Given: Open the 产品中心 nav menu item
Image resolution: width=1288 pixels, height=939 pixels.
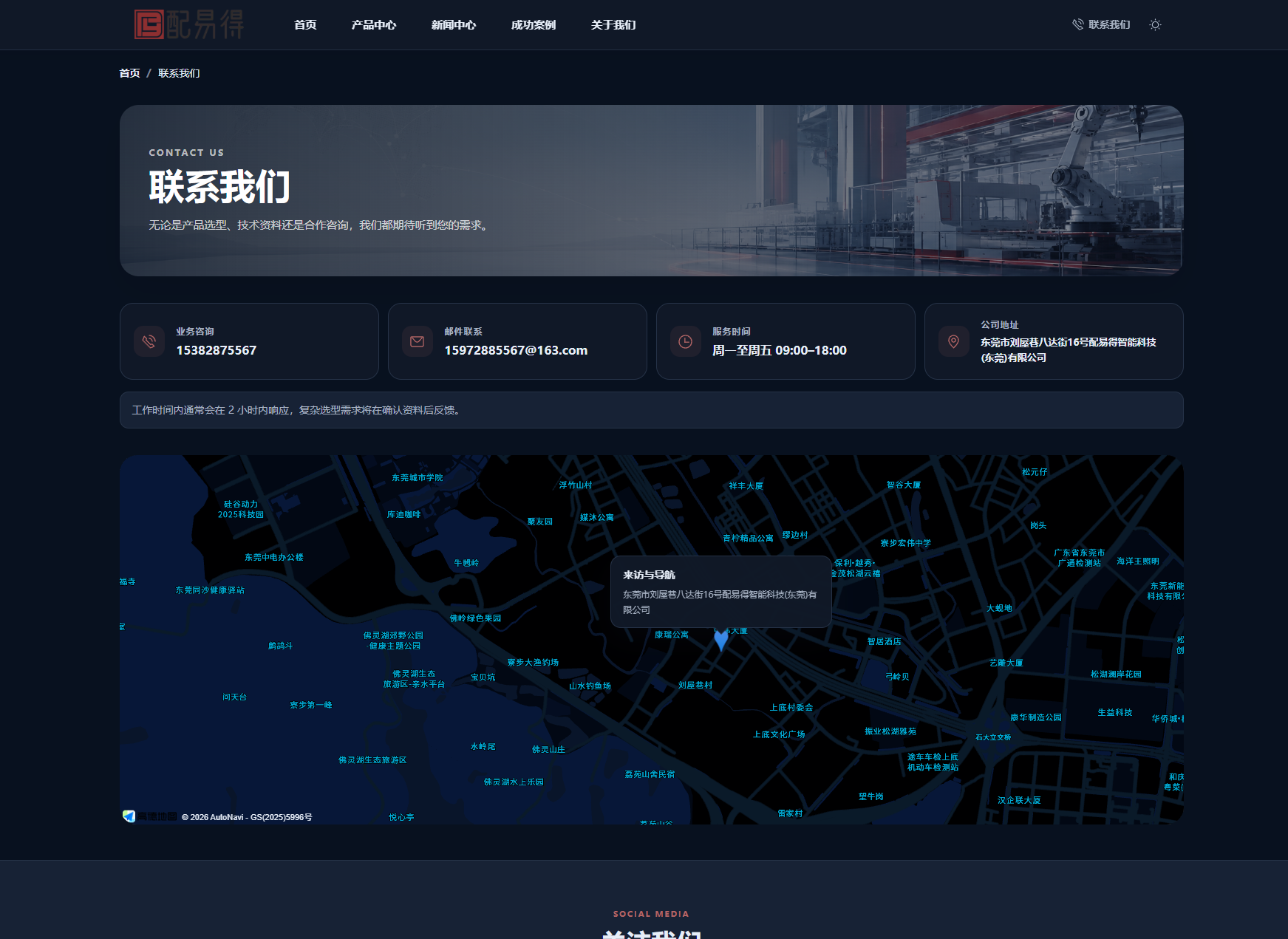Looking at the screenshot, I should point(374,24).
